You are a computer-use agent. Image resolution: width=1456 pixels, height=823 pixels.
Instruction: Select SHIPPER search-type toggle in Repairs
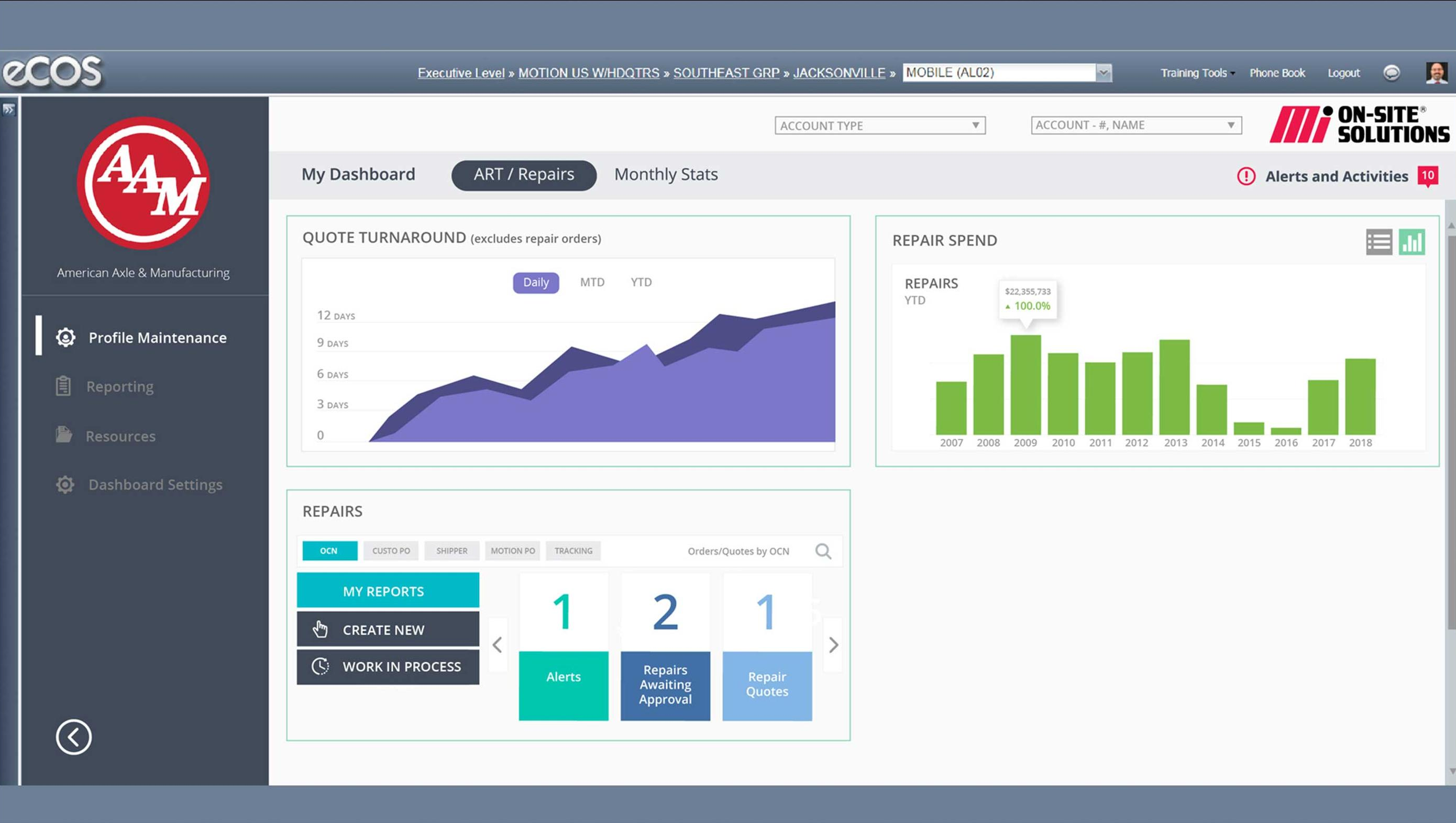(x=451, y=551)
